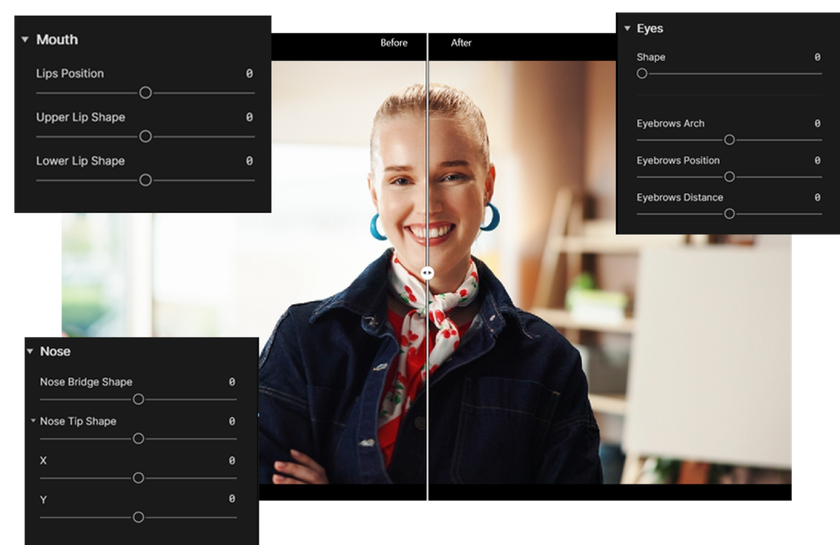Click the Y label in Nose panel

43,499
